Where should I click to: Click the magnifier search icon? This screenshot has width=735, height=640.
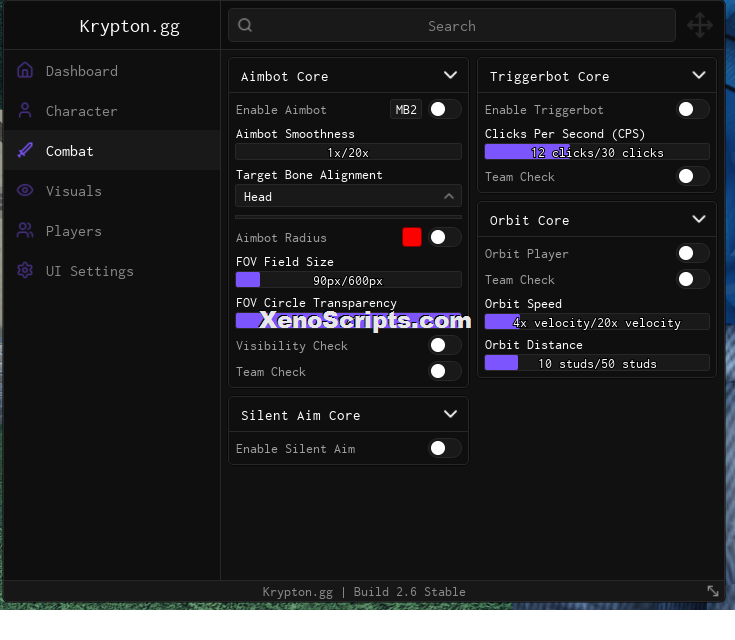point(245,25)
